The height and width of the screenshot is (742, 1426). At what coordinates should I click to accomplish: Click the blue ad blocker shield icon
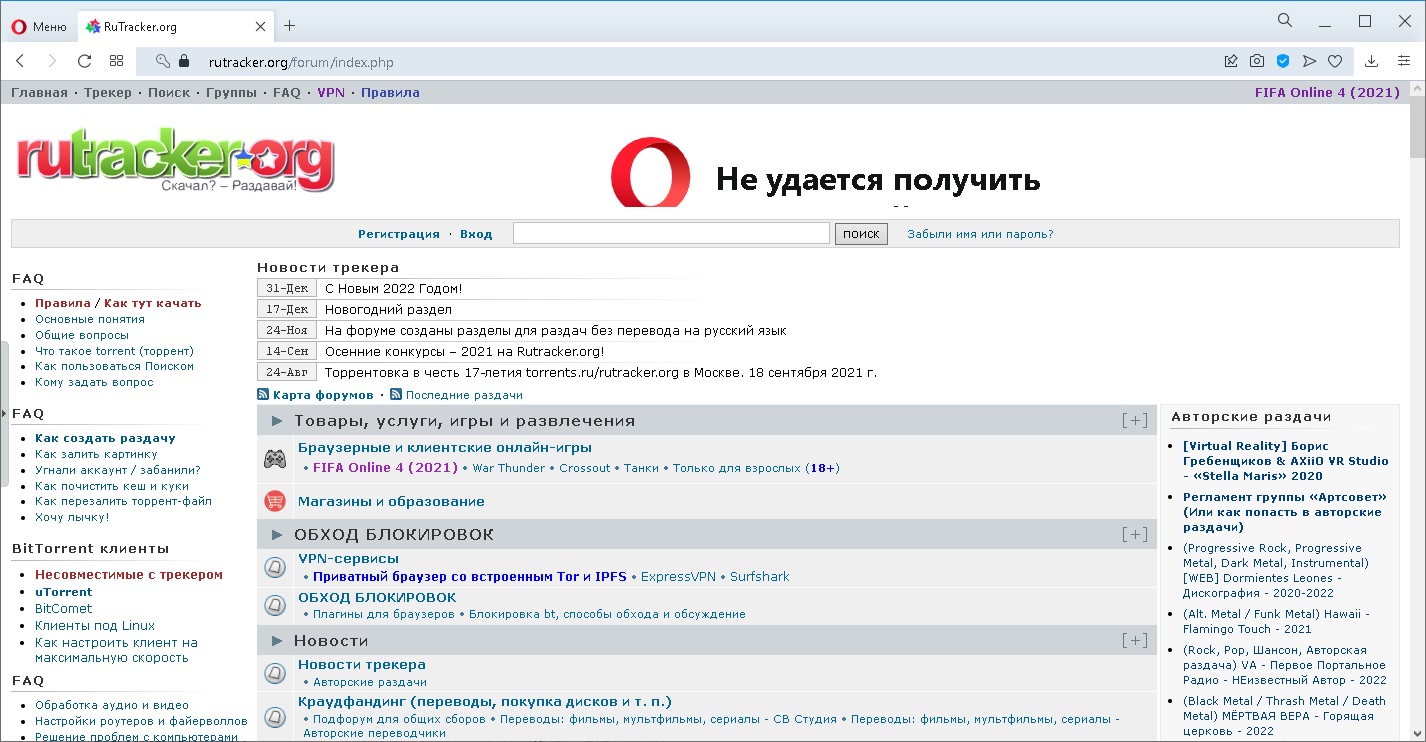click(1283, 61)
